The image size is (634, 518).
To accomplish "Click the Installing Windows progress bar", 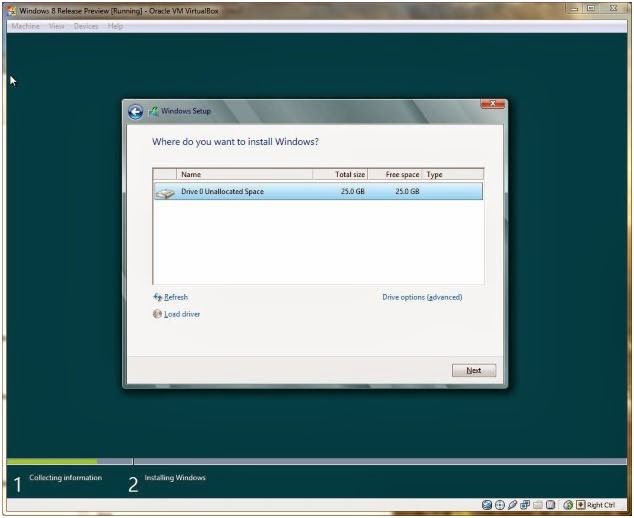I will coord(380,461).
